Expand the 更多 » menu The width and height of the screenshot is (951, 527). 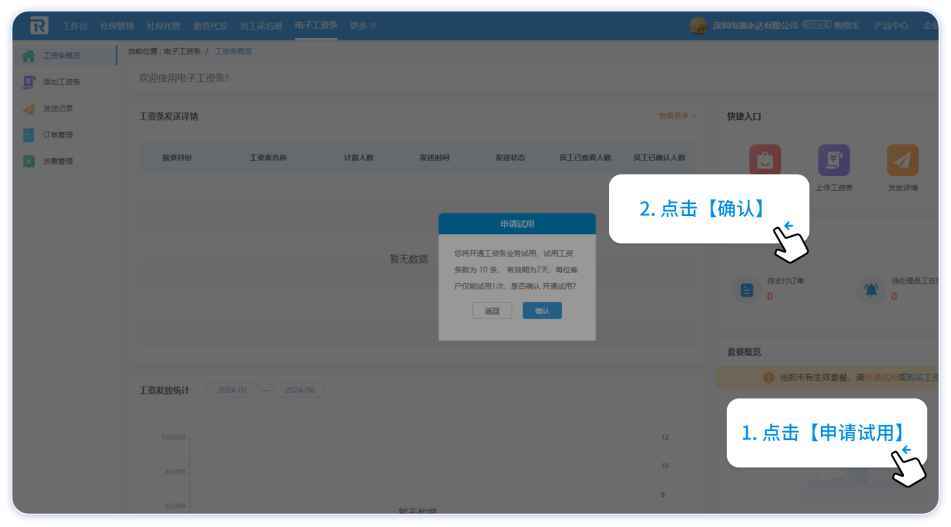click(x=363, y=25)
